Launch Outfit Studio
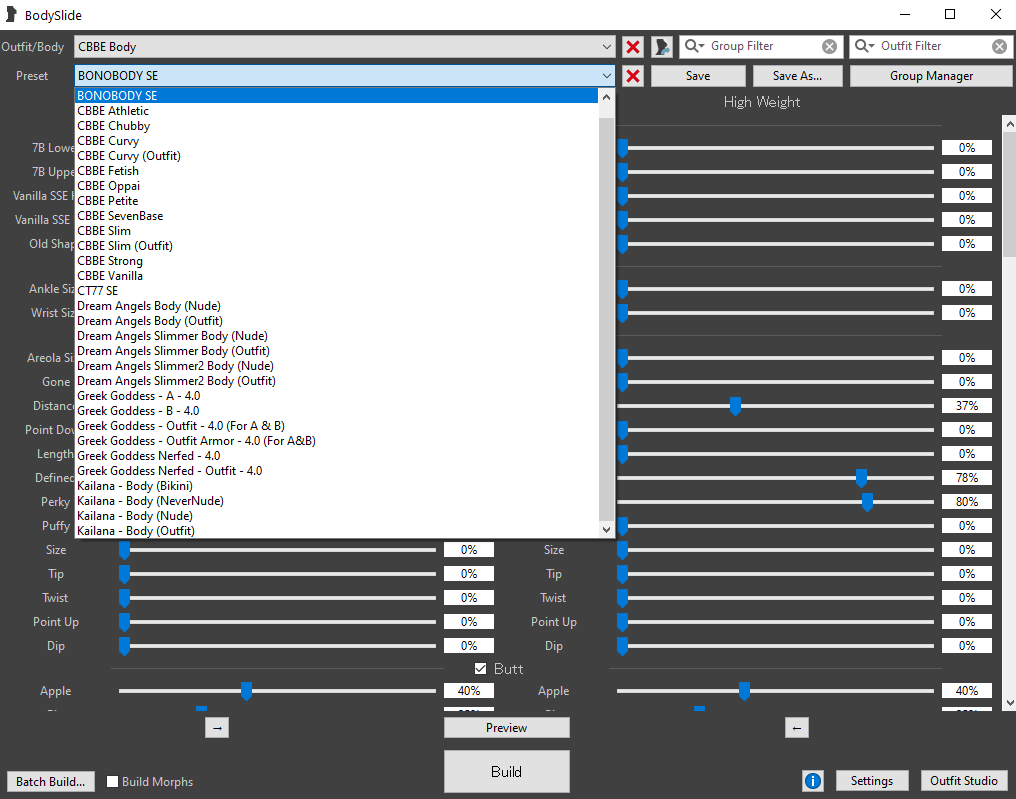Screen dimensions: 1016x799 964,781
